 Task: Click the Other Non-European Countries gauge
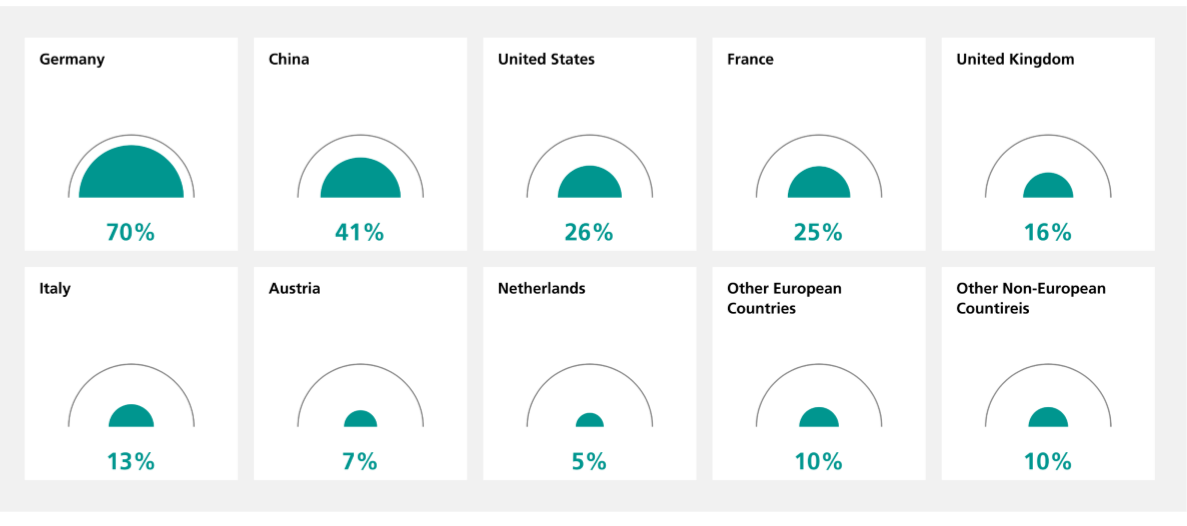[1047, 417]
